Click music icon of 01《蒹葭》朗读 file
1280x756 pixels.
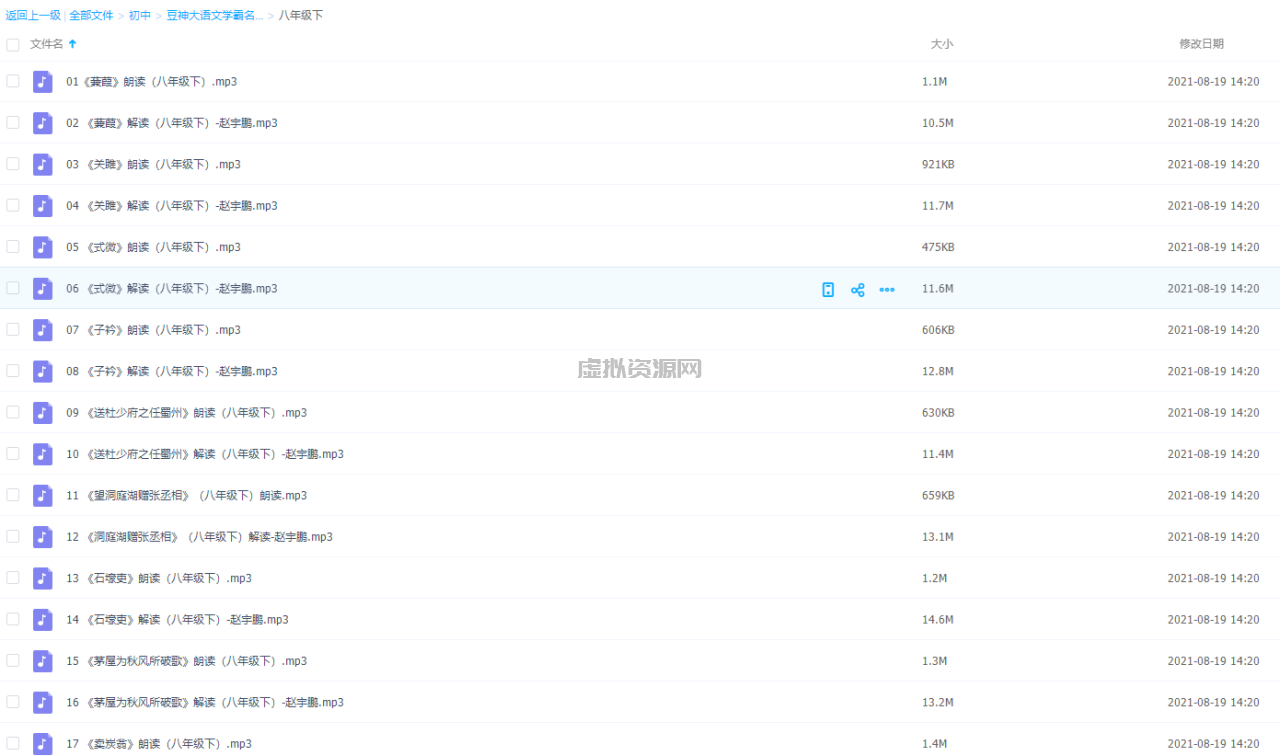pyautogui.click(x=42, y=82)
